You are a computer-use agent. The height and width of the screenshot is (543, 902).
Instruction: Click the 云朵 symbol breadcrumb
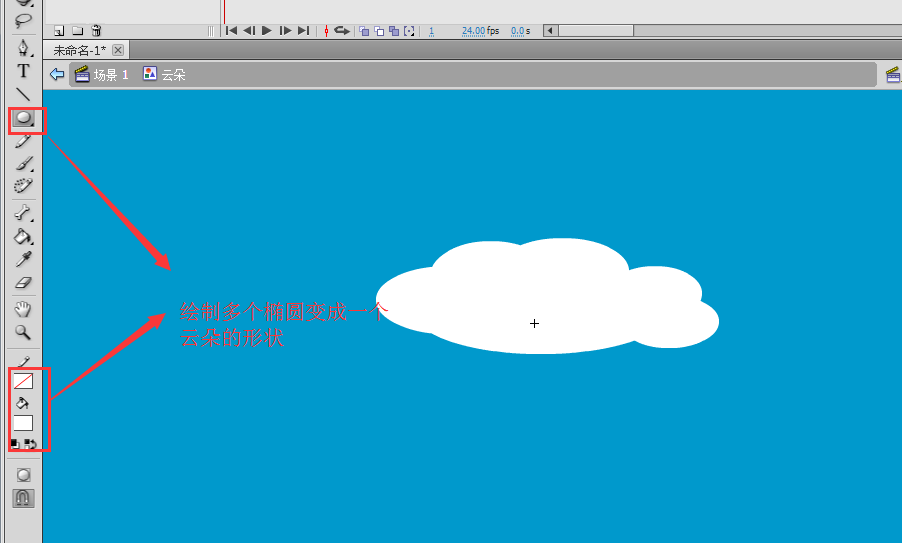click(165, 74)
